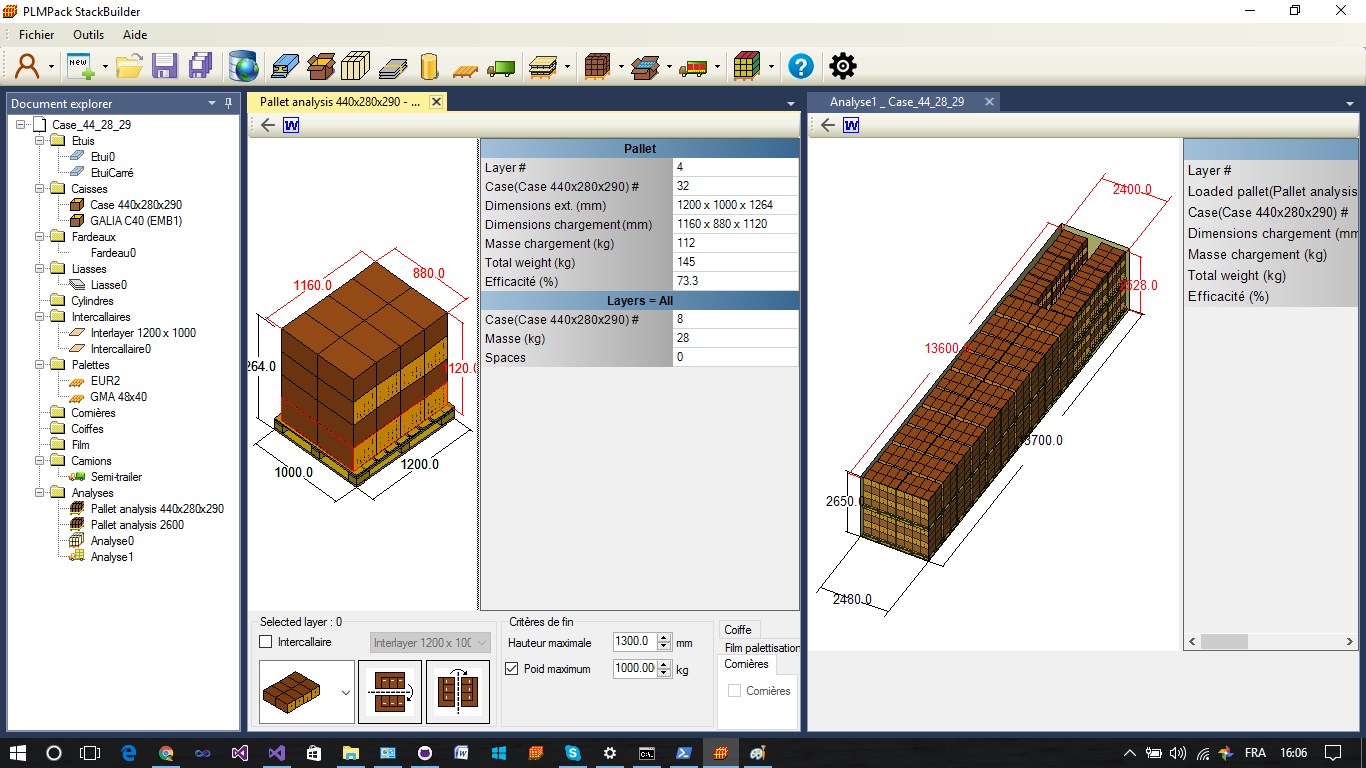Open the dropdown arrow next to the user icon
Screen dimensions: 1366x768
51,68
